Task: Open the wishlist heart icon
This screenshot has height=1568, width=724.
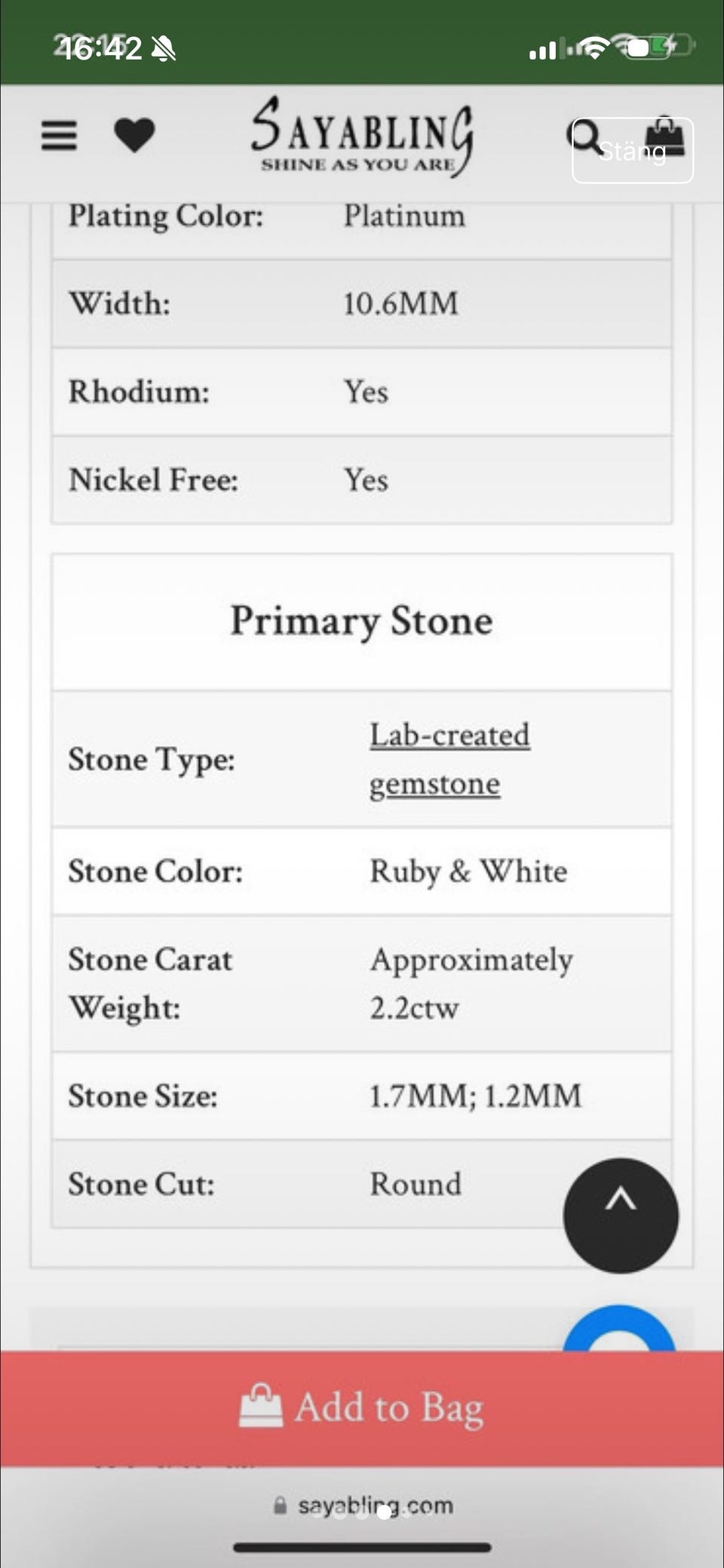Action: tap(134, 136)
